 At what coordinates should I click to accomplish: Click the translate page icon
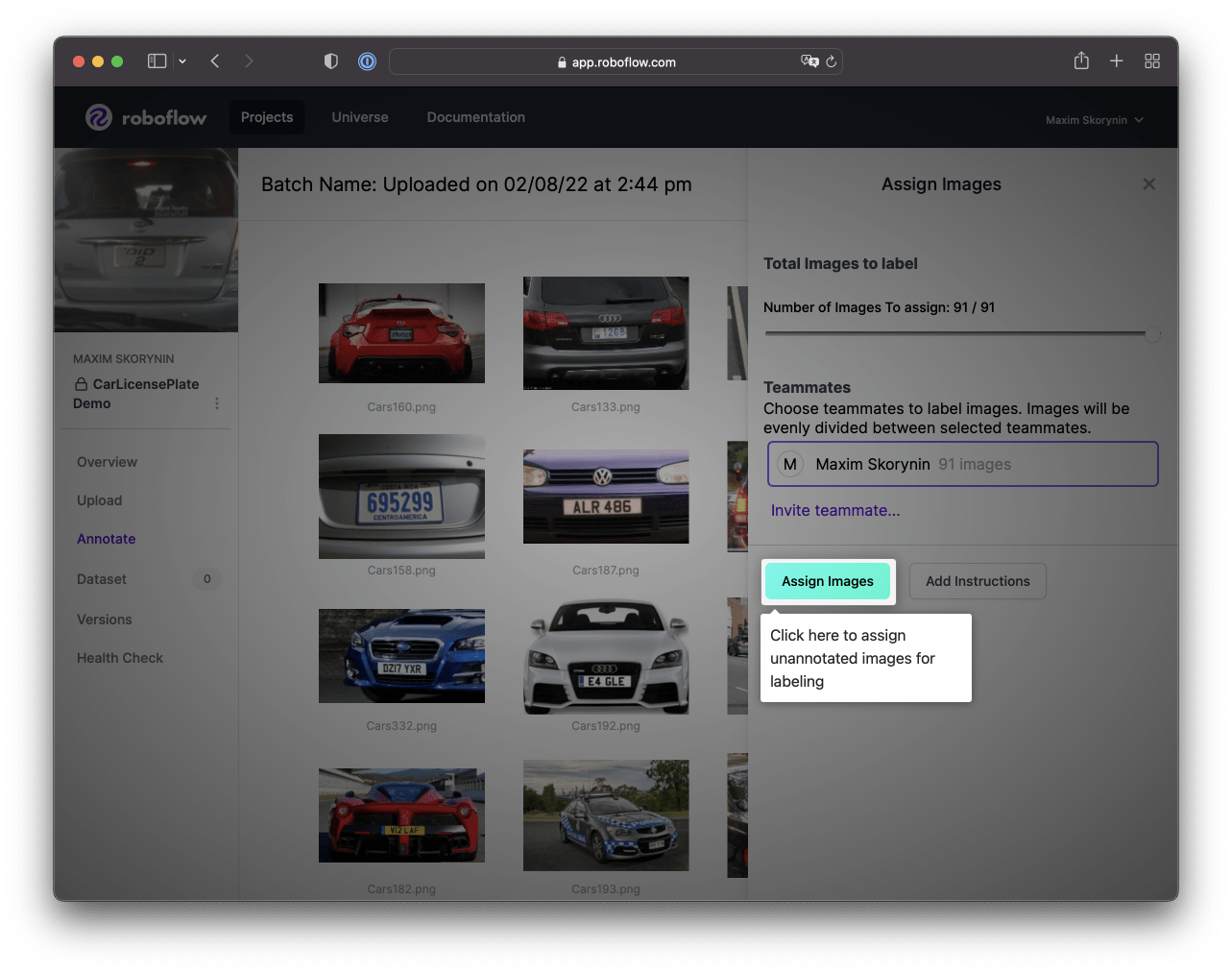pos(809,61)
